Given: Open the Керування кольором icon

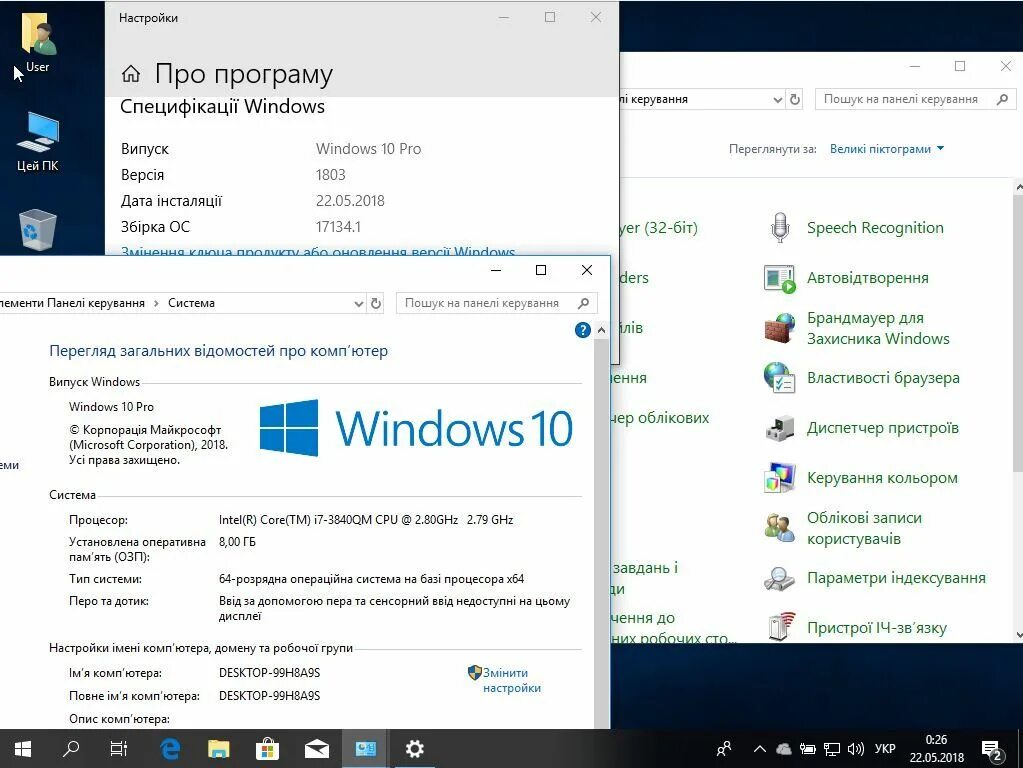Looking at the screenshot, I should [780, 478].
